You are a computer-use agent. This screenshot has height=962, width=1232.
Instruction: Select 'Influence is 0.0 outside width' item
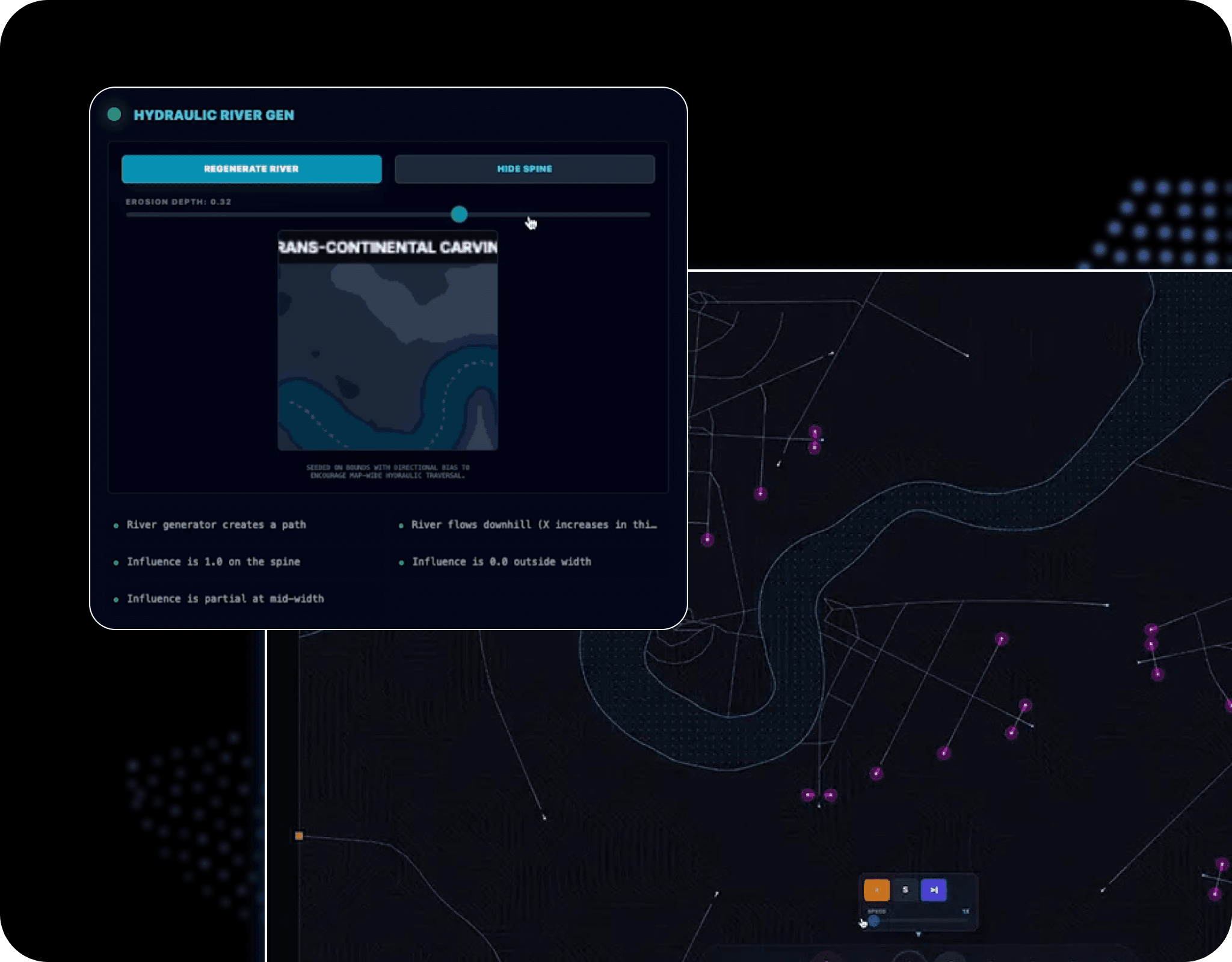click(x=501, y=562)
